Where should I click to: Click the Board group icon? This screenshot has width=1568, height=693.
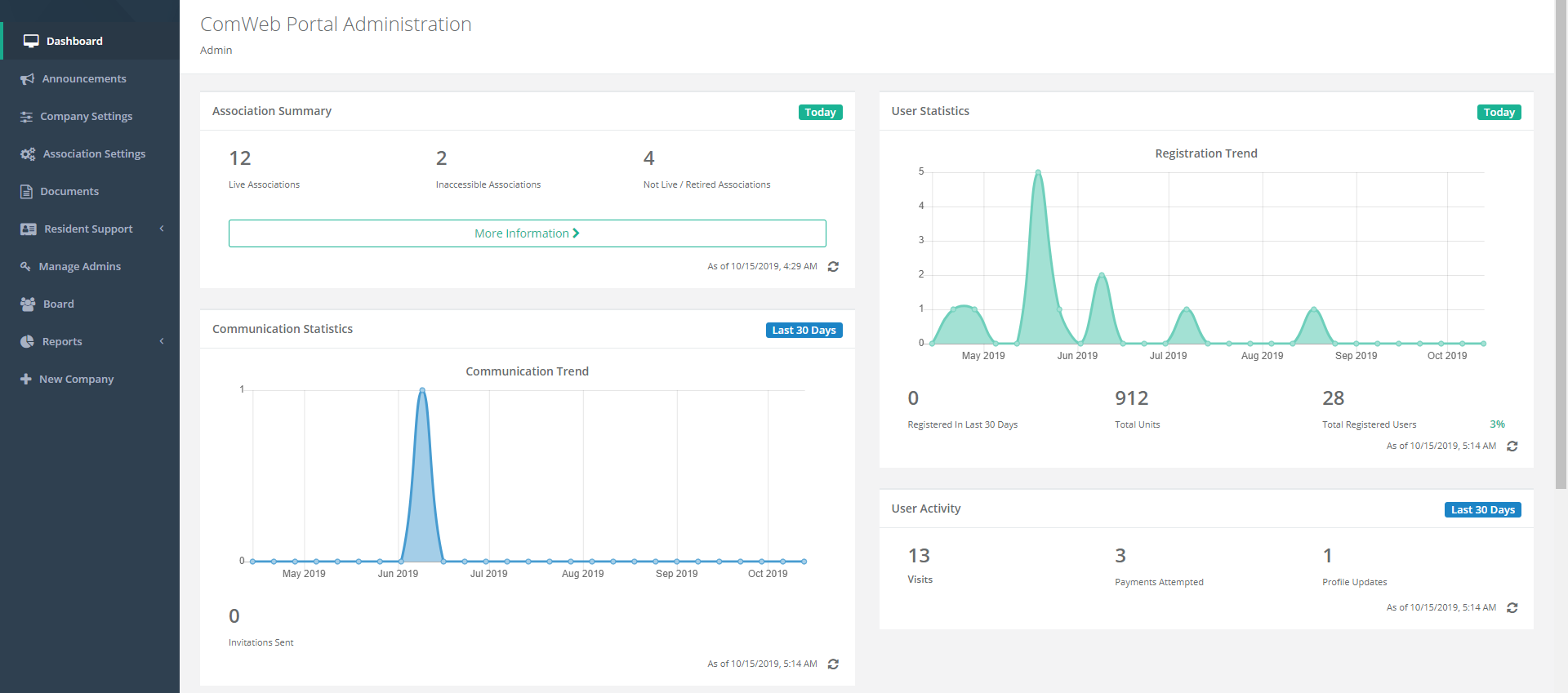coord(28,304)
